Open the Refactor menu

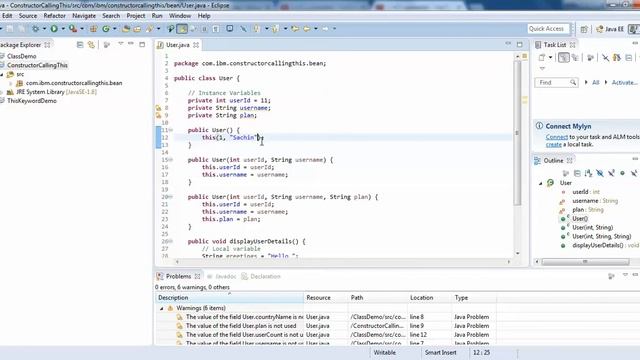[54, 16]
